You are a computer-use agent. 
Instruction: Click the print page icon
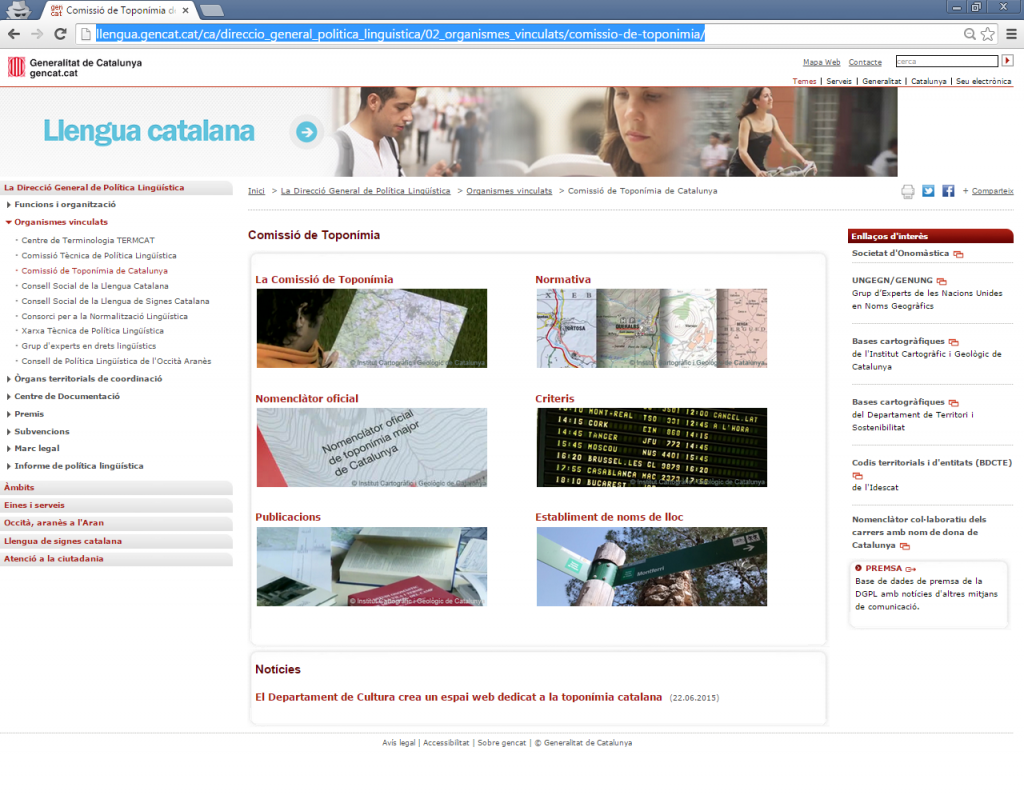tap(908, 191)
